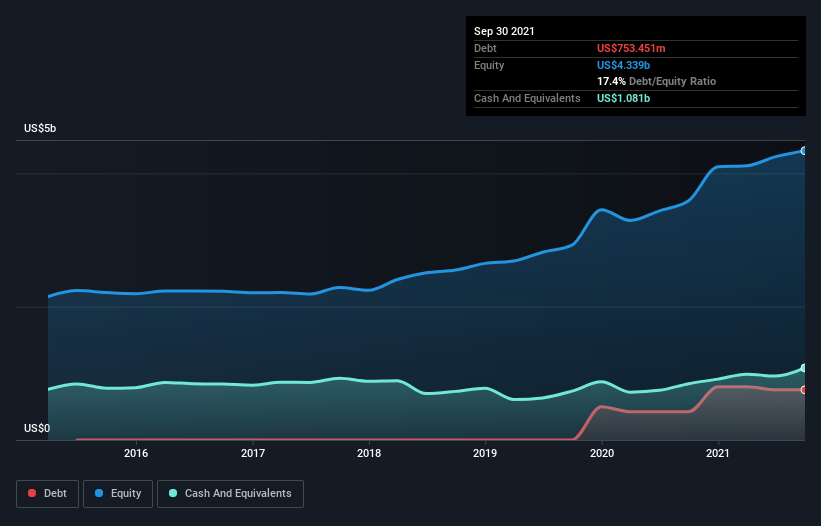Click the teal Cash endpoint marker

point(804,368)
